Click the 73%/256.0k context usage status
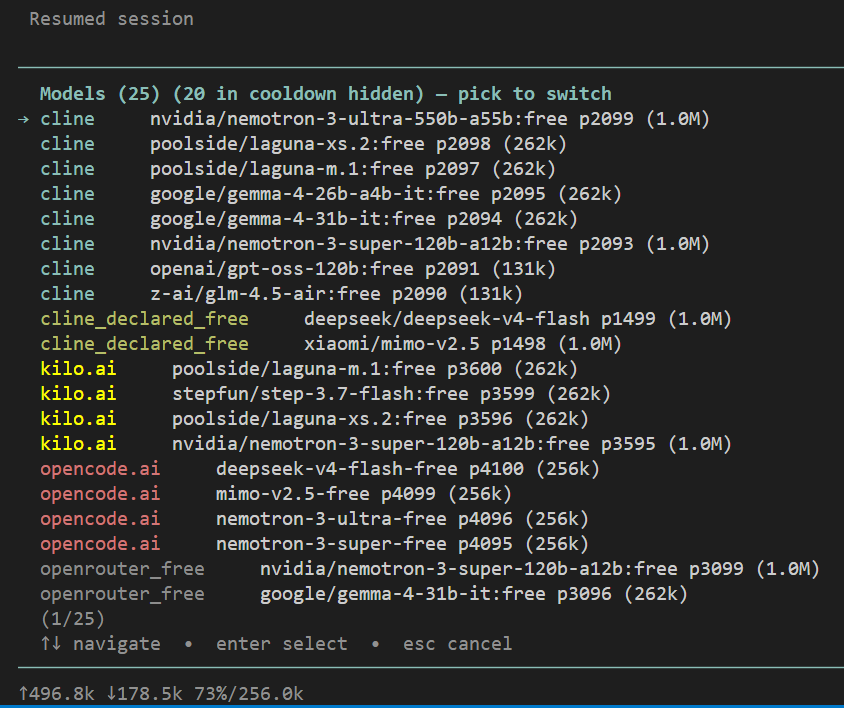The height and width of the screenshot is (708, 844). [249, 694]
